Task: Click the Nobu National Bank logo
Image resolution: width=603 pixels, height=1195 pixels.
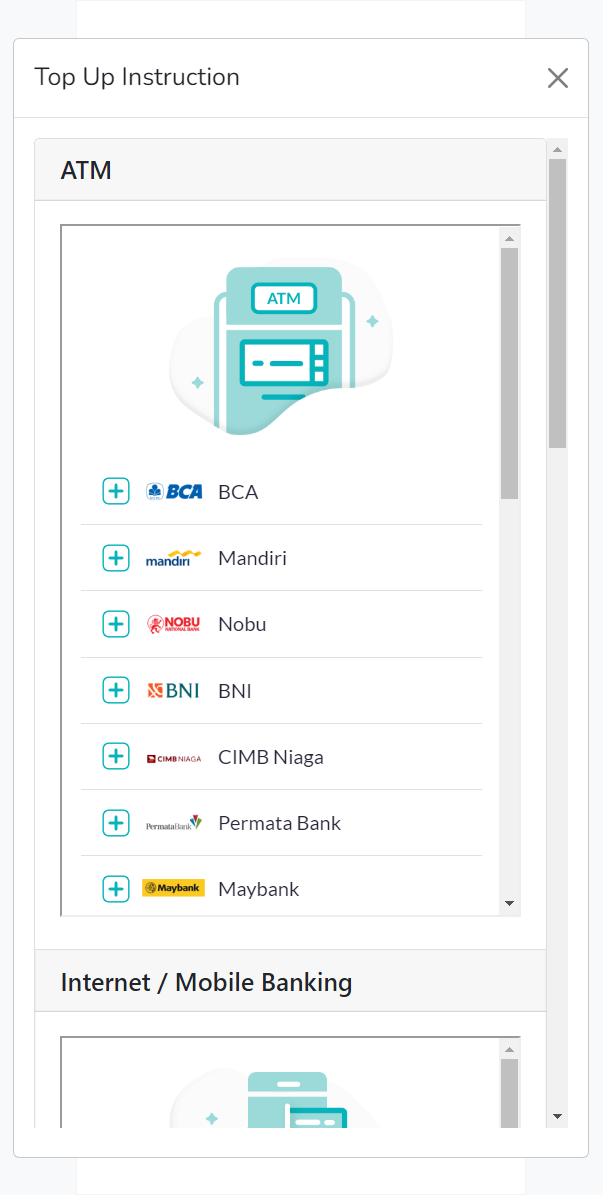Action: click(174, 624)
